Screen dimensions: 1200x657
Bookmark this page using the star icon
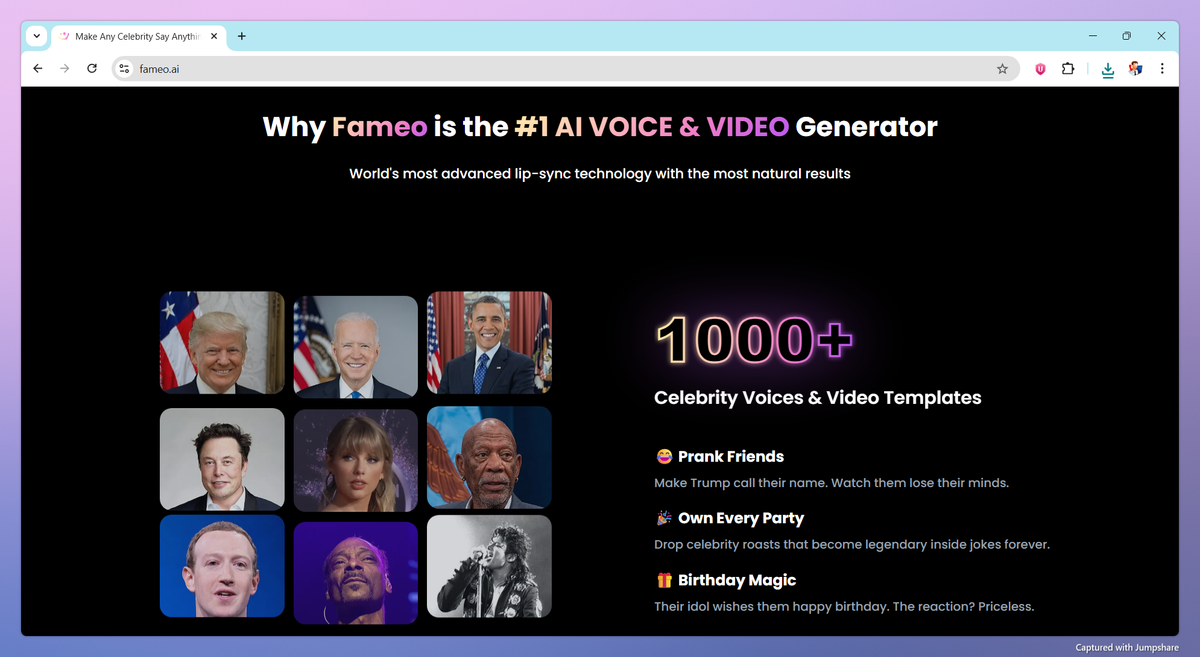click(1002, 69)
